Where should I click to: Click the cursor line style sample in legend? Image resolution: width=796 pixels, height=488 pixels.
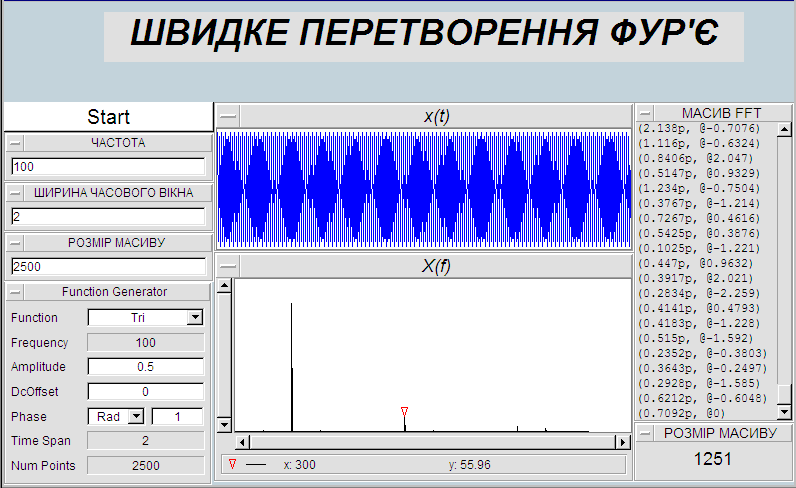(256, 465)
